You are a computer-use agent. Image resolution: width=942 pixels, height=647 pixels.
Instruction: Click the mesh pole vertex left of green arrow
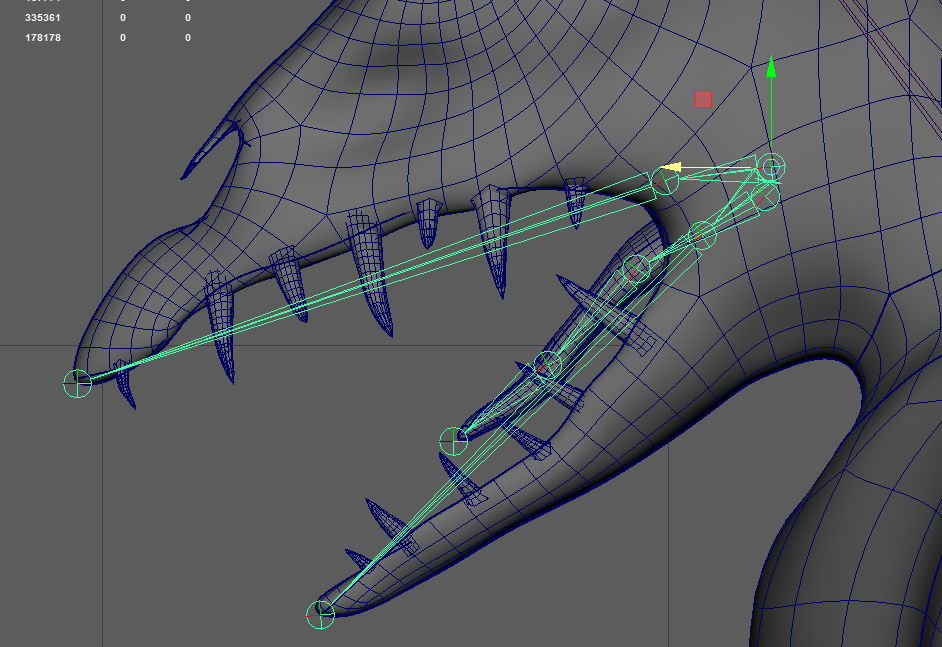[752, 68]
